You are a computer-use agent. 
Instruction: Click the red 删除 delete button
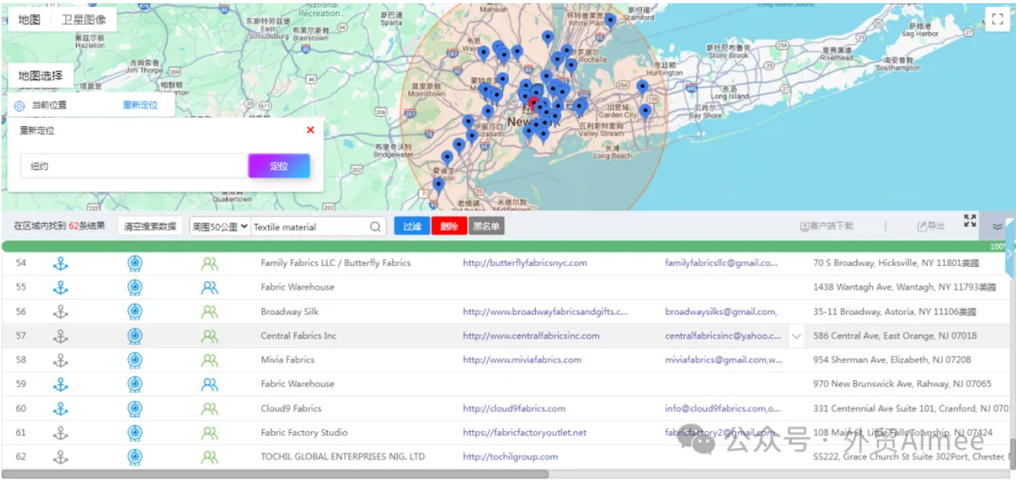[449, 227]
